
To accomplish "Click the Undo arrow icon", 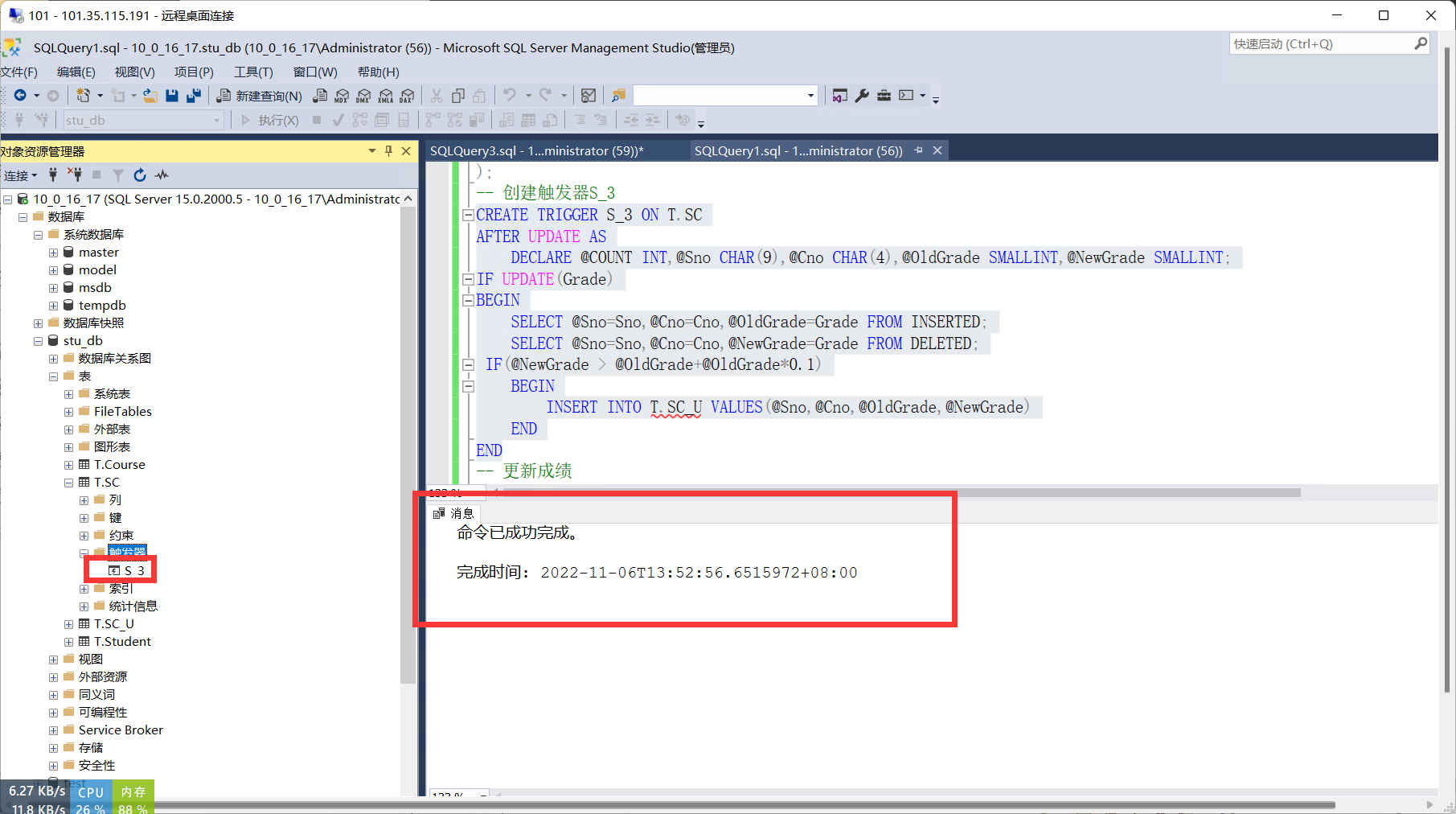I will (509, 96).
